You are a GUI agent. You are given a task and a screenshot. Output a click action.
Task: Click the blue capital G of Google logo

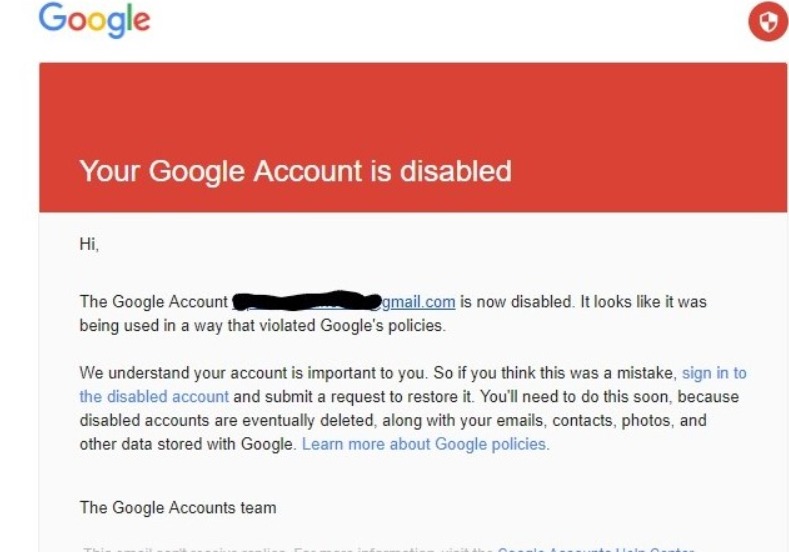point(52,17)
